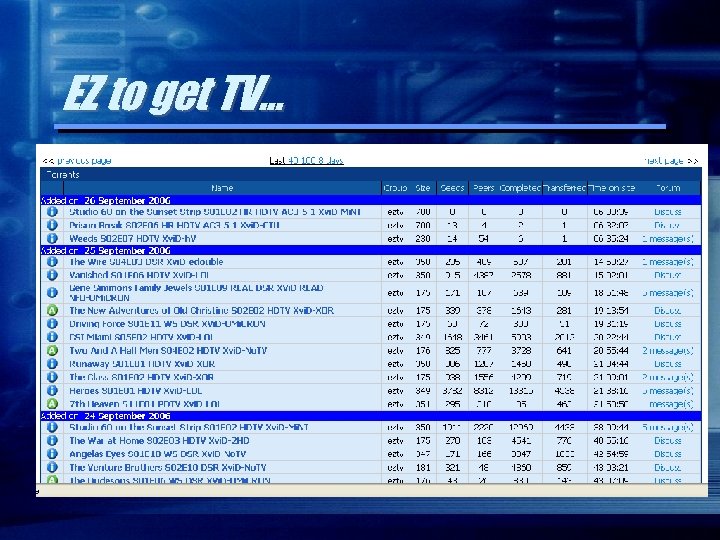Viewport: 720px width, 540px height.
Task: Click info icon beside Angelas Eyes S01E10
Action: point(52,454)
